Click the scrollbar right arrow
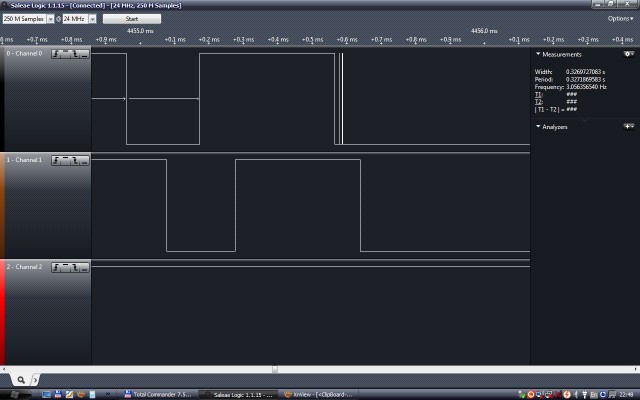Viewport: 640px width, 400px height. [x=636, y=369]
